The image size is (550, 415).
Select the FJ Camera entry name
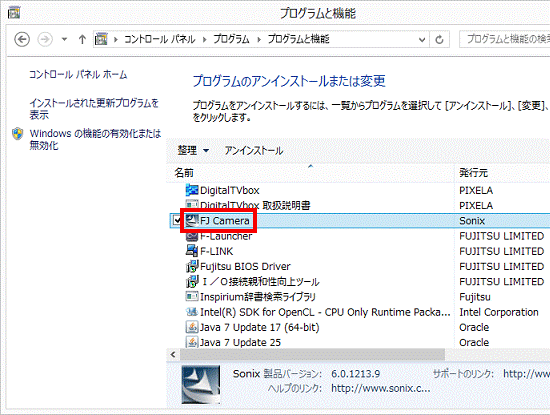[225, 221]
